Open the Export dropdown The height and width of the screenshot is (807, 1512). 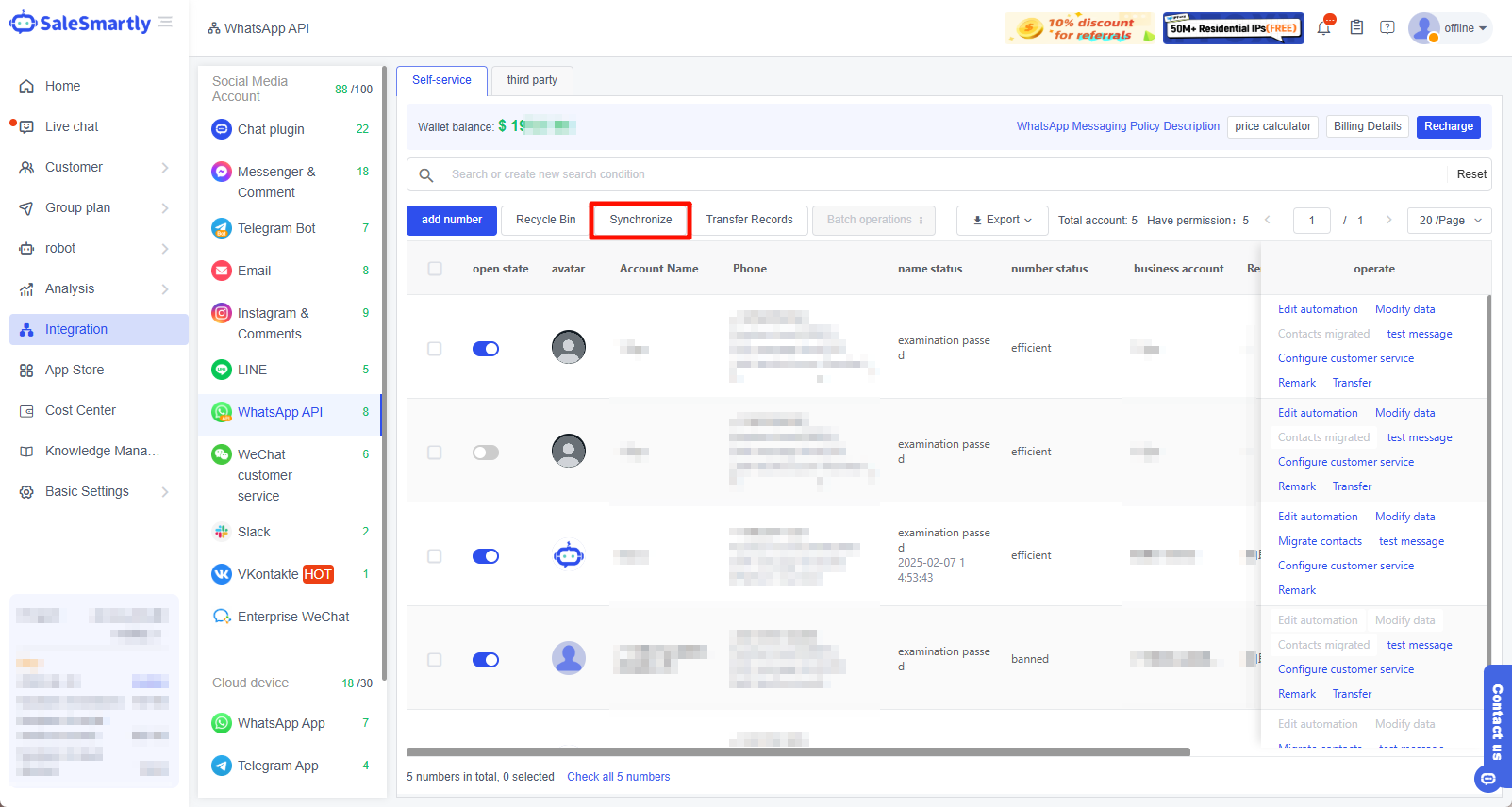coord(1002,220)
